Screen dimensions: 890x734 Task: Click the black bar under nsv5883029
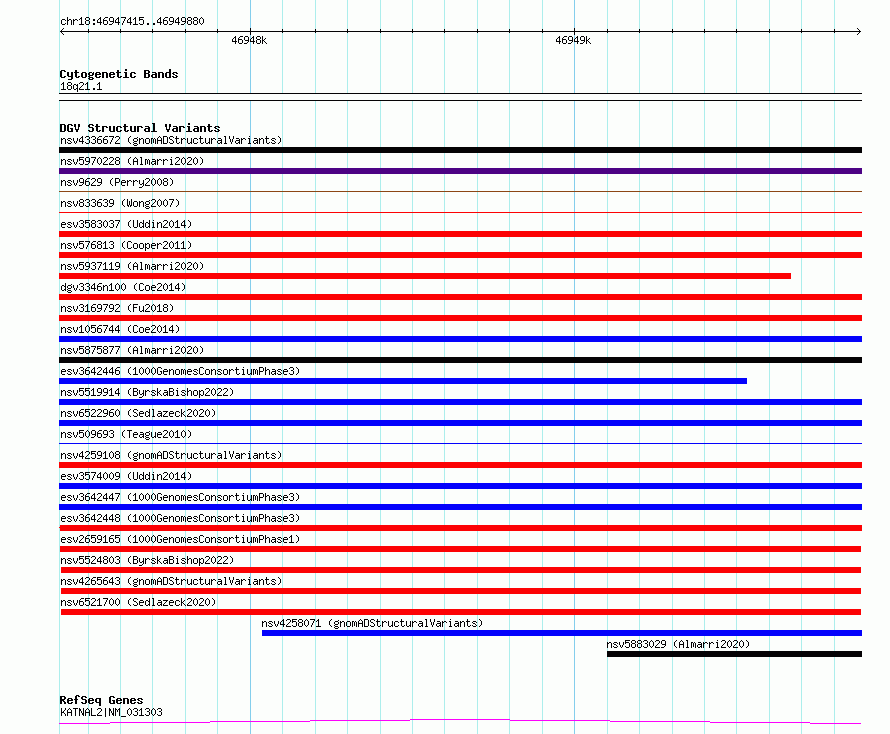pyautogui.click(x=734, y=654)
